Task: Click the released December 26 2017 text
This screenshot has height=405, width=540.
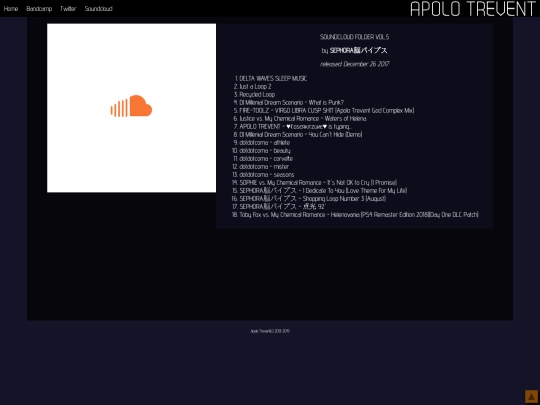Action: (x=354, y=64)
